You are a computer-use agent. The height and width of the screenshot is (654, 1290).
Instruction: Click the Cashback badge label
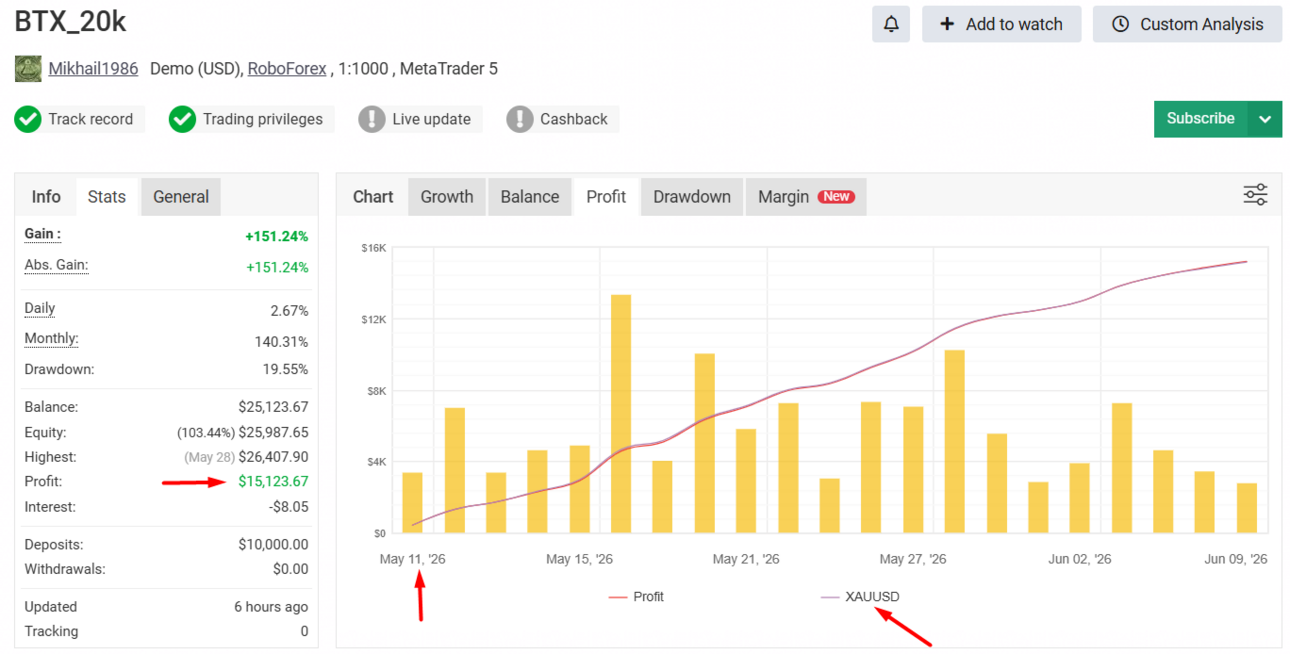point(574,119)
